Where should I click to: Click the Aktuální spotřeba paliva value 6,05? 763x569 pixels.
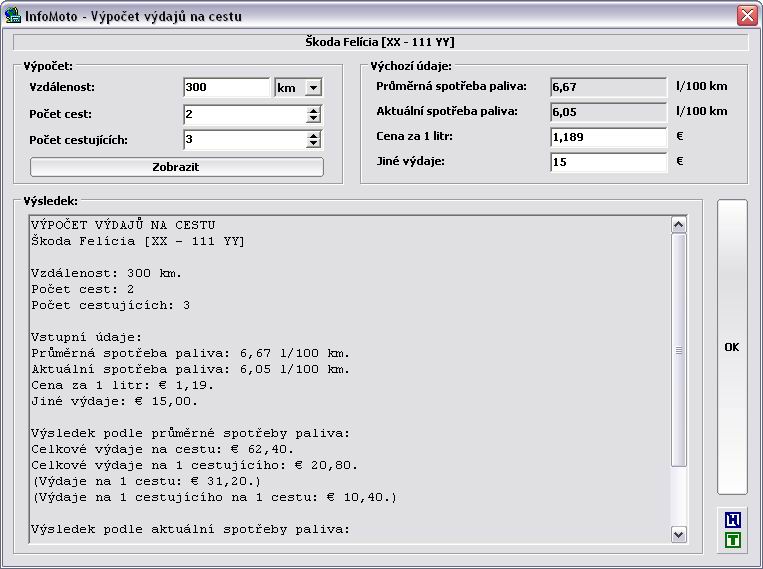(x=608, y=112)
